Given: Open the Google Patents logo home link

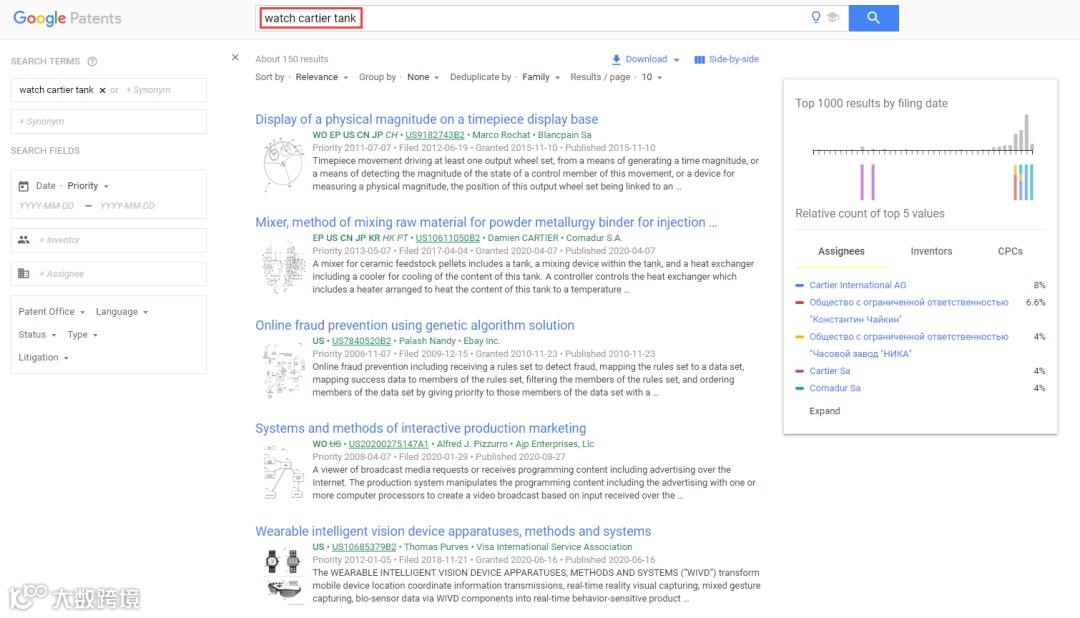Looking at the screenshot, I should (67, 19).
